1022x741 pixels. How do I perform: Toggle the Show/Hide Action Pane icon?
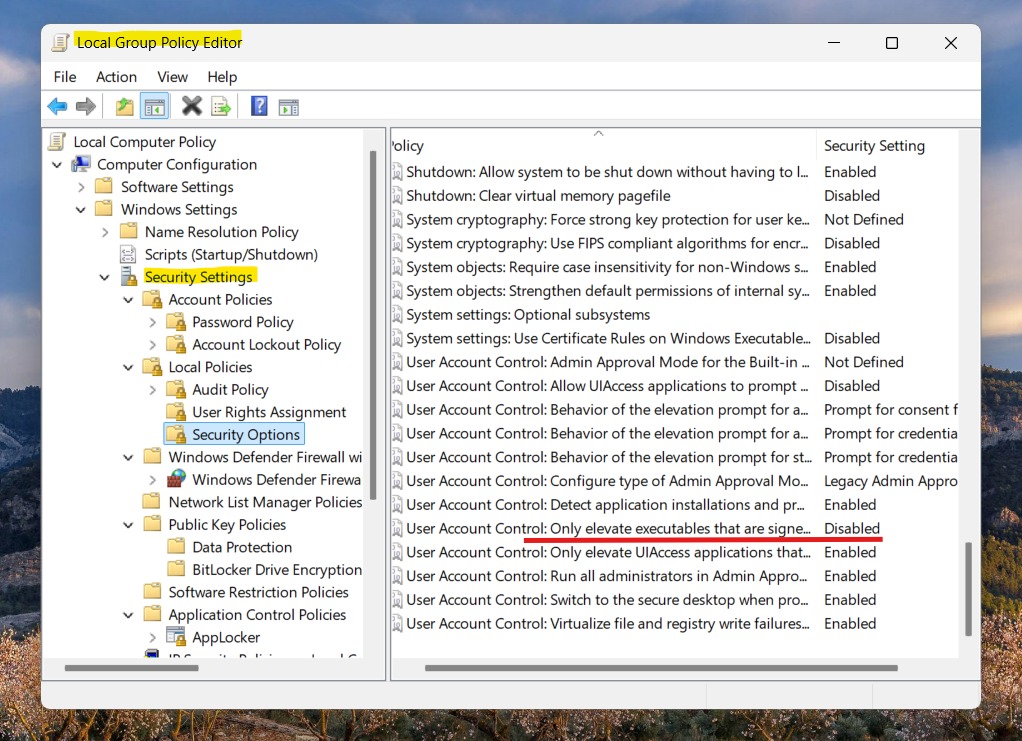click(x=288, y=105)
